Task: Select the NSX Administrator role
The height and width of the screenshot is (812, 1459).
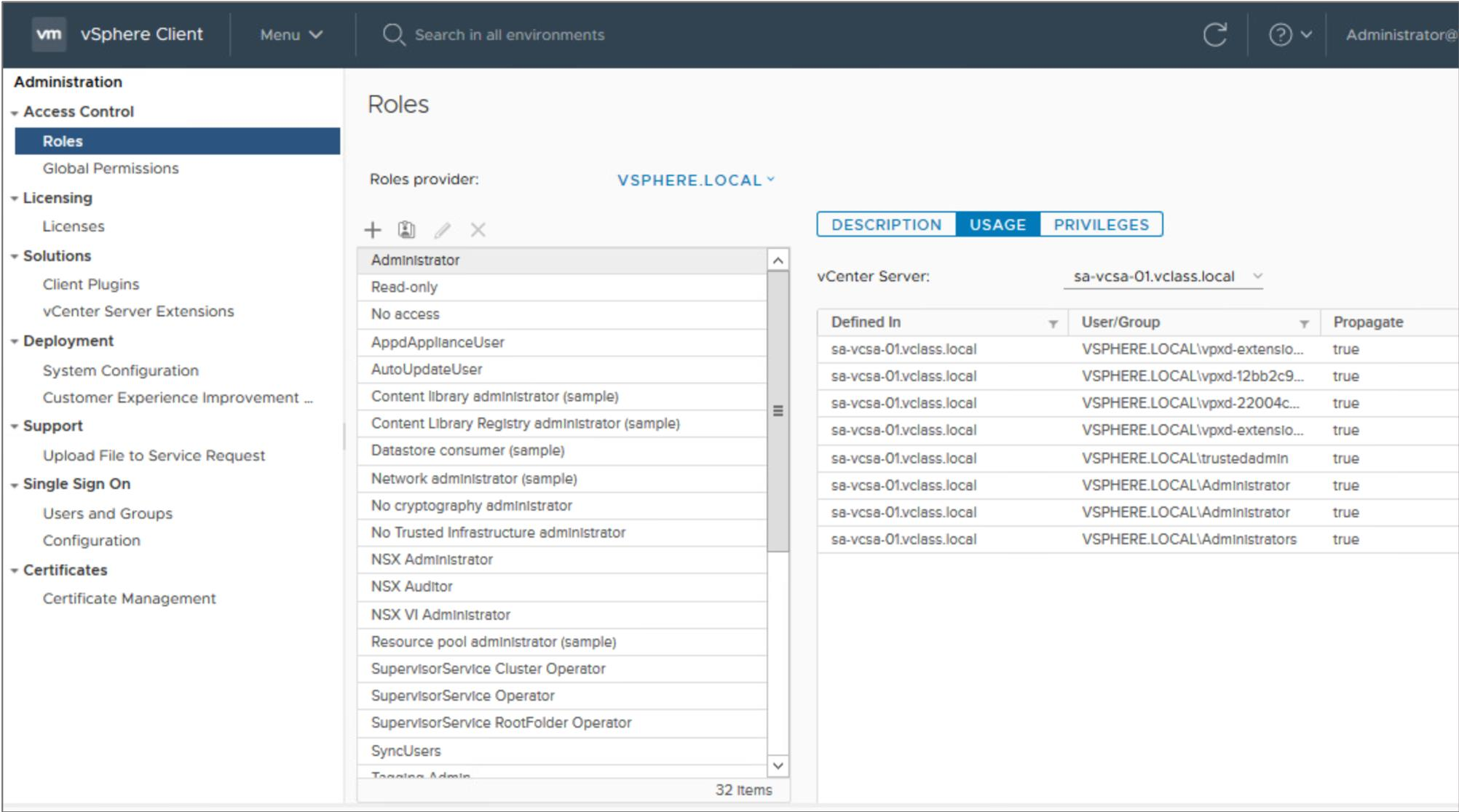Action: point(561,560)
